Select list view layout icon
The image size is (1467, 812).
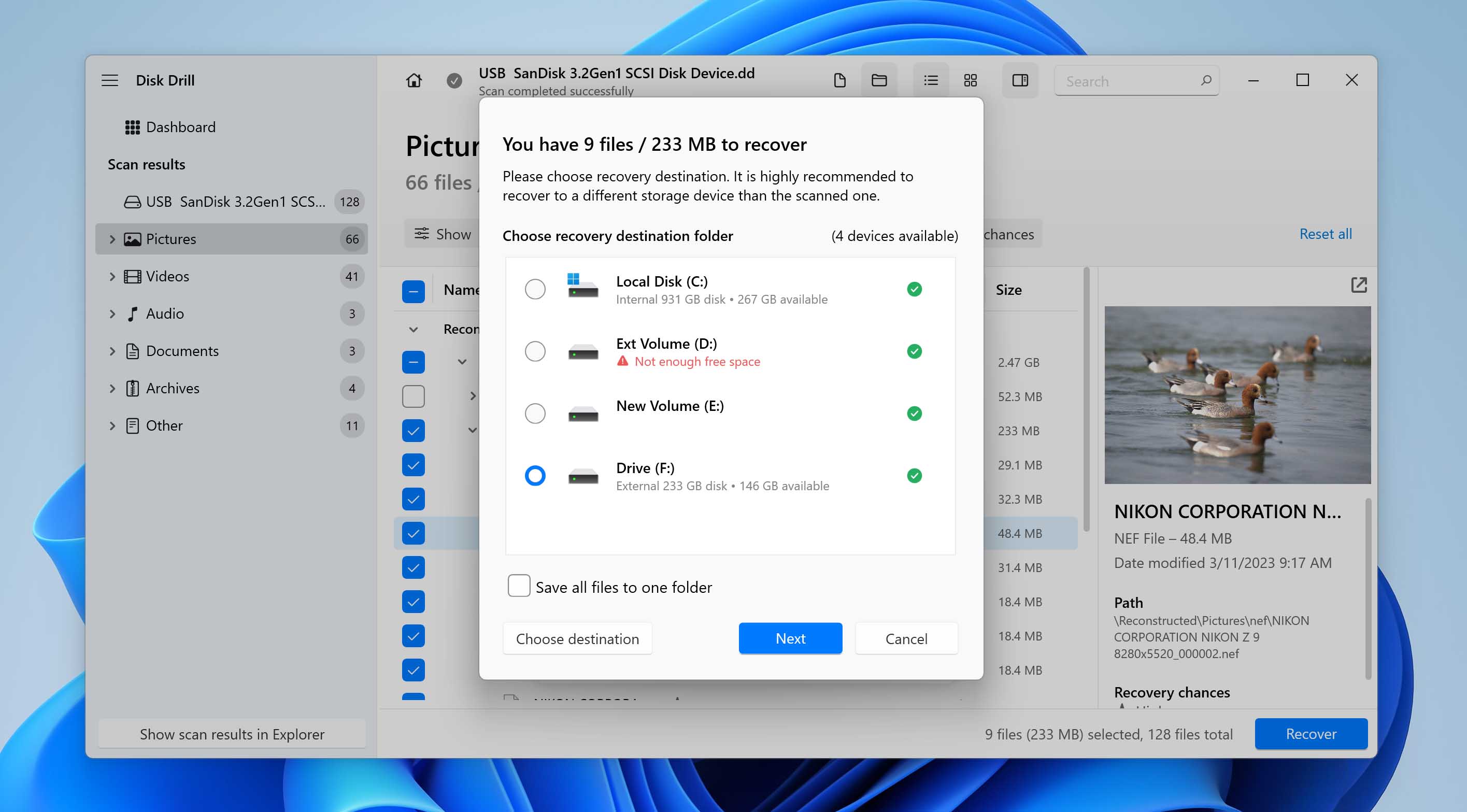point(931,80)
